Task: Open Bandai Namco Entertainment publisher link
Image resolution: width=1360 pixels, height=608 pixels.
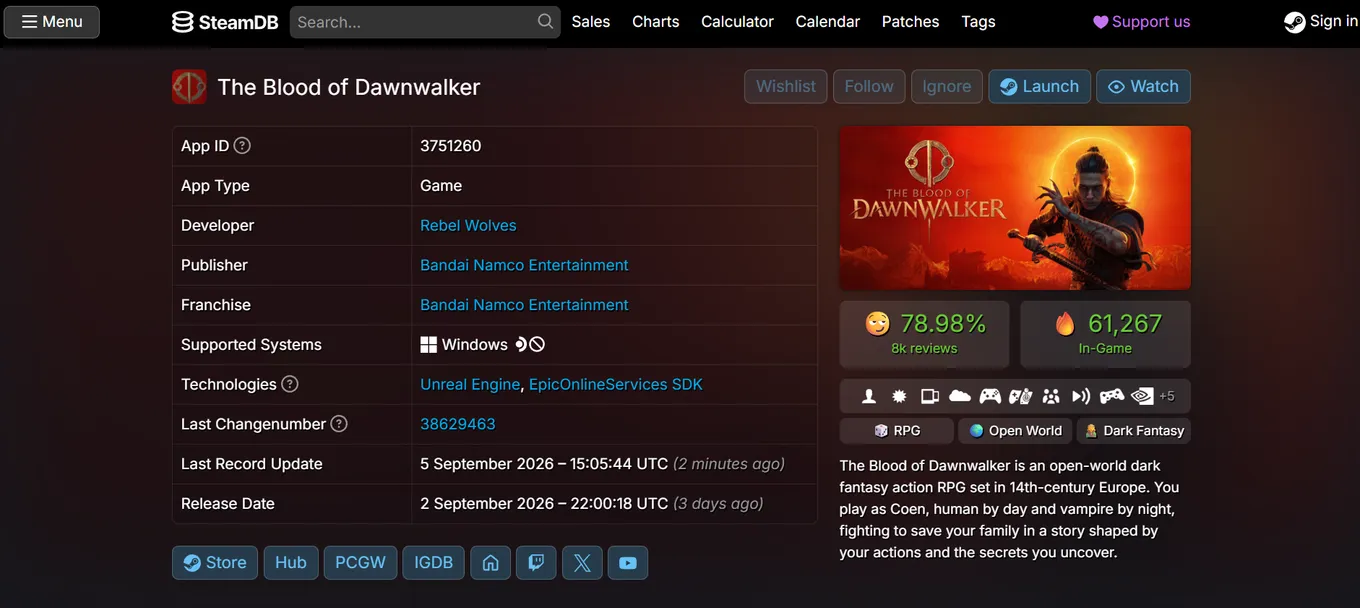Action: point(524,265)
